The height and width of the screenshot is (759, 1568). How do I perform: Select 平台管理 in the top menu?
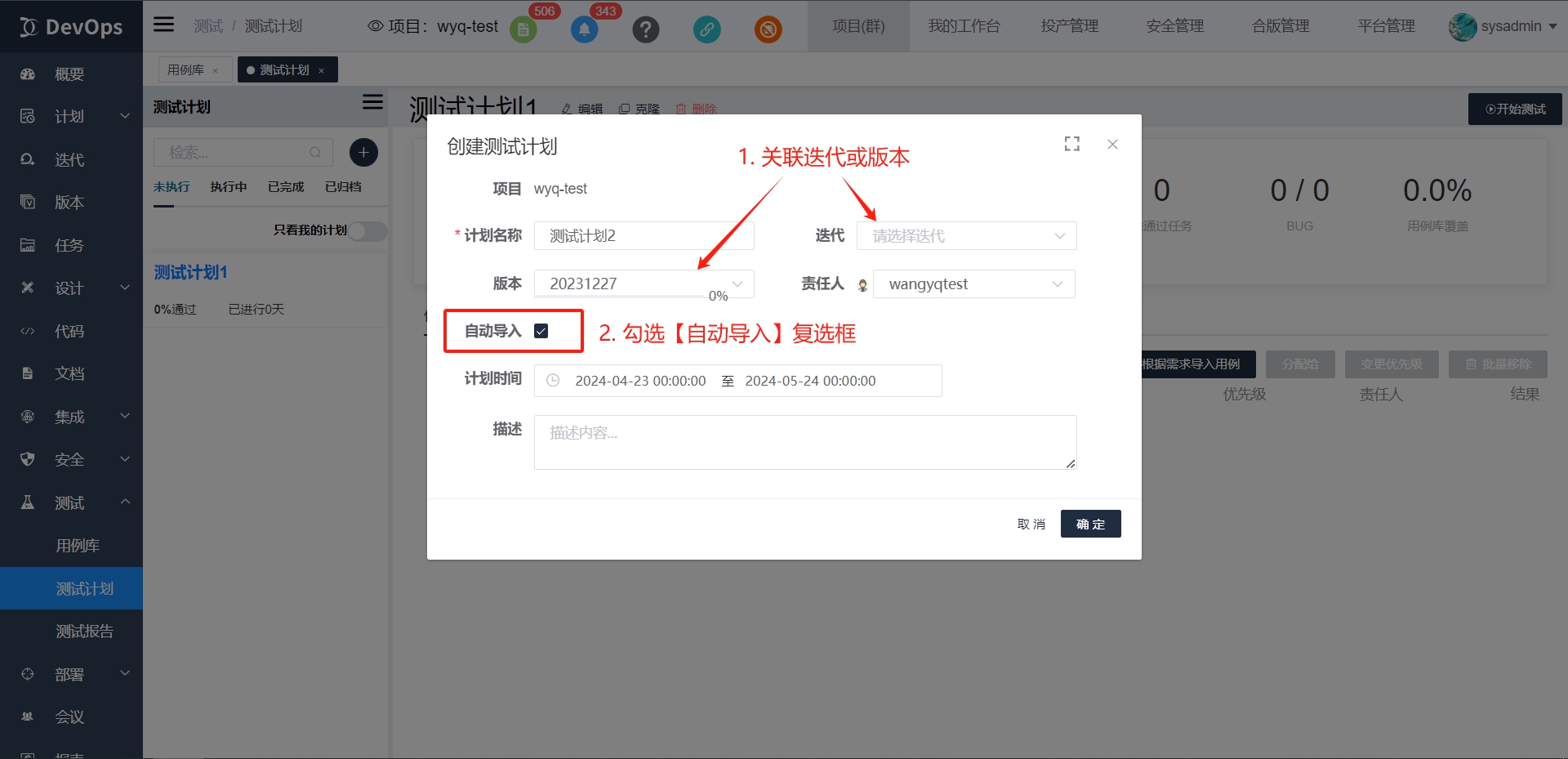tap(1385, 25)
